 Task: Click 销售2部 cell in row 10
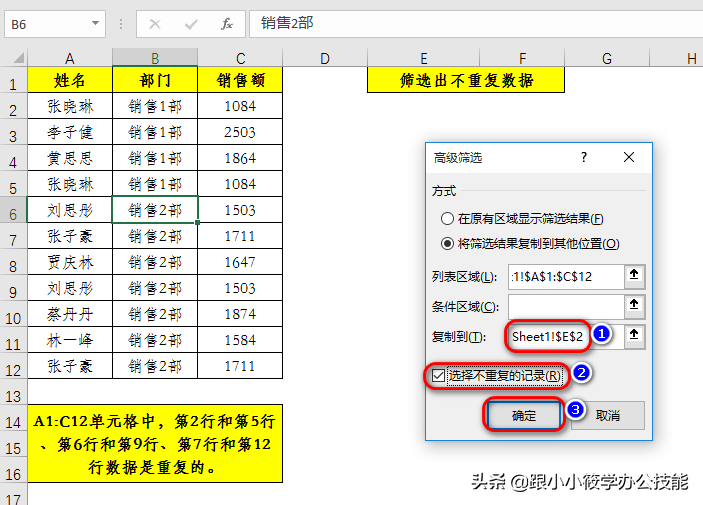pyautogui.click(x=155, y=314)
